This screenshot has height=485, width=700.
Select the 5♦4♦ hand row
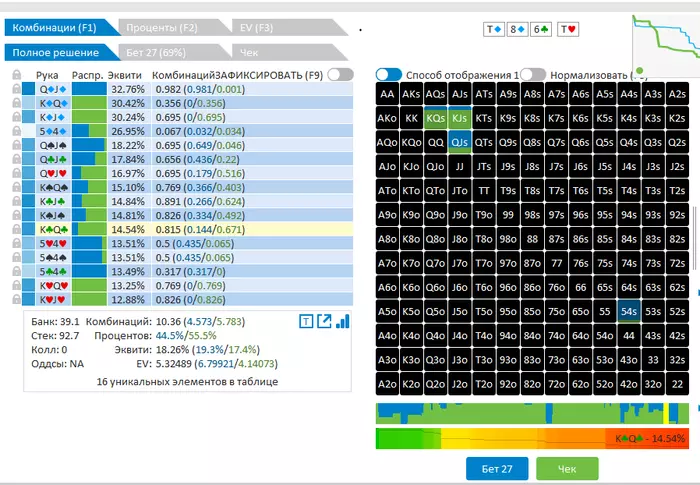[188, 131]
